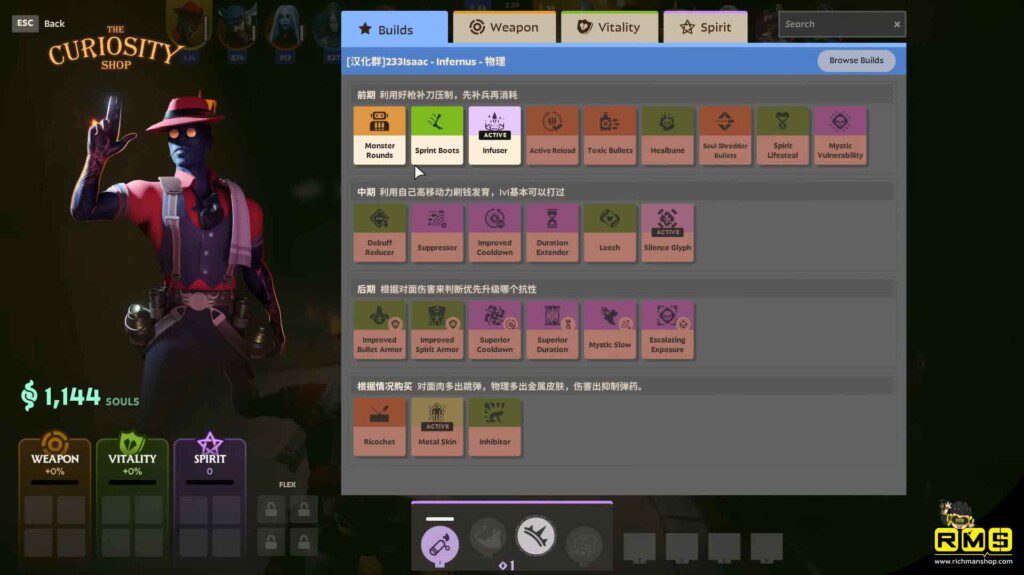Click the first locked Flex slot
1024x575 pixels.
tap(270, 509)
